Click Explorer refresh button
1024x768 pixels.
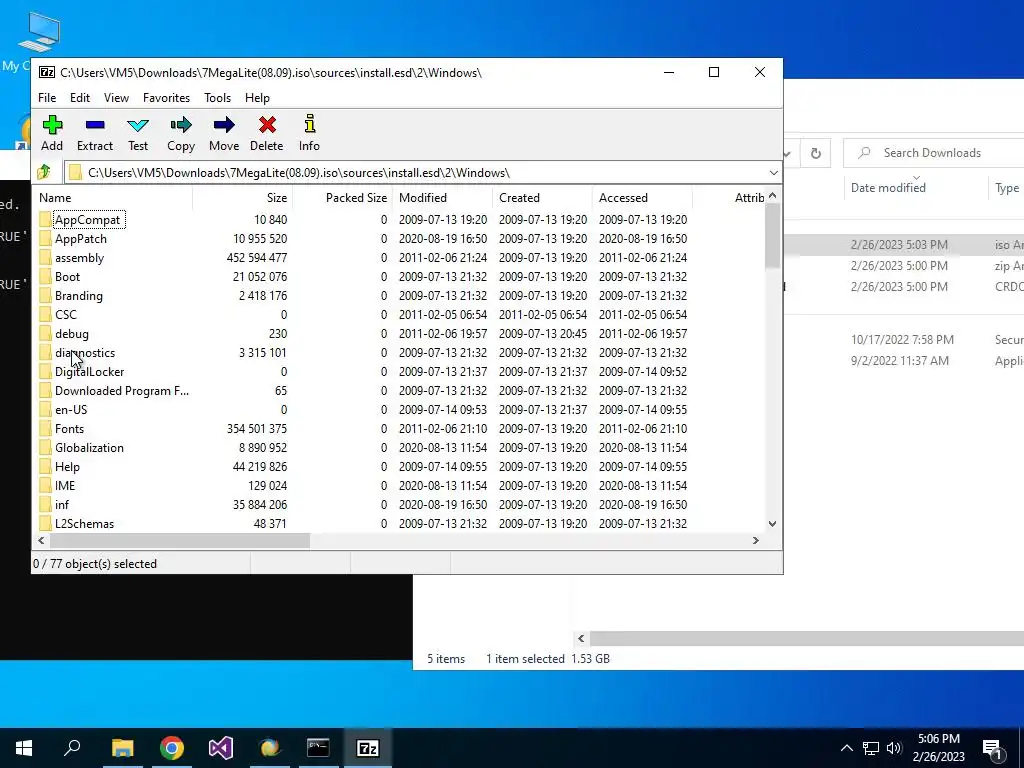pyautogui.click(x=816, y=153)
